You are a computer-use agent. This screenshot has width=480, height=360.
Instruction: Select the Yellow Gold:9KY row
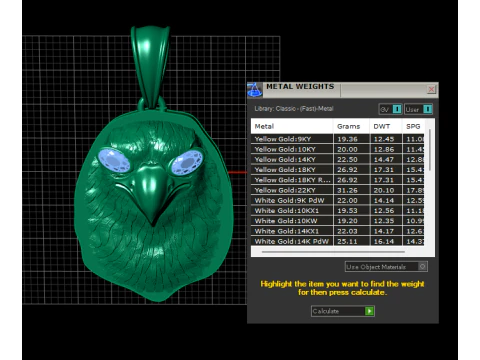[337, 139]
